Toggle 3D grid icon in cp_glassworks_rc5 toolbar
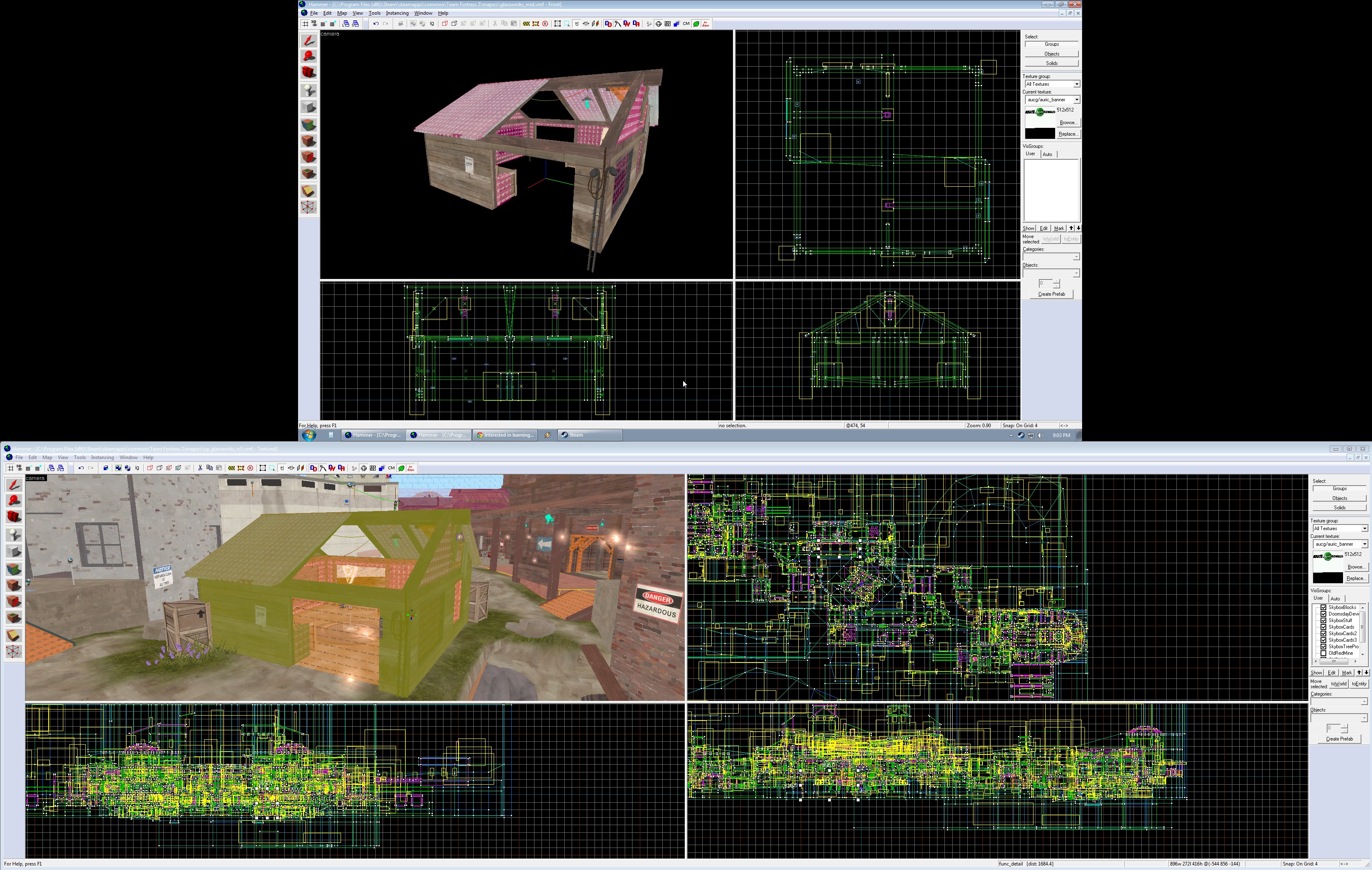 coord(19,468)
